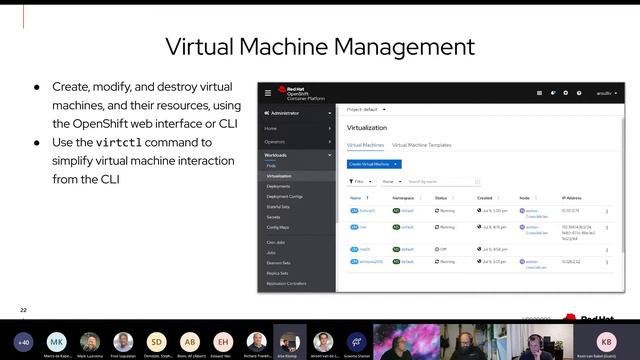Select Virtualization in the sidebar
640x360 pixels.
(279, 176)
